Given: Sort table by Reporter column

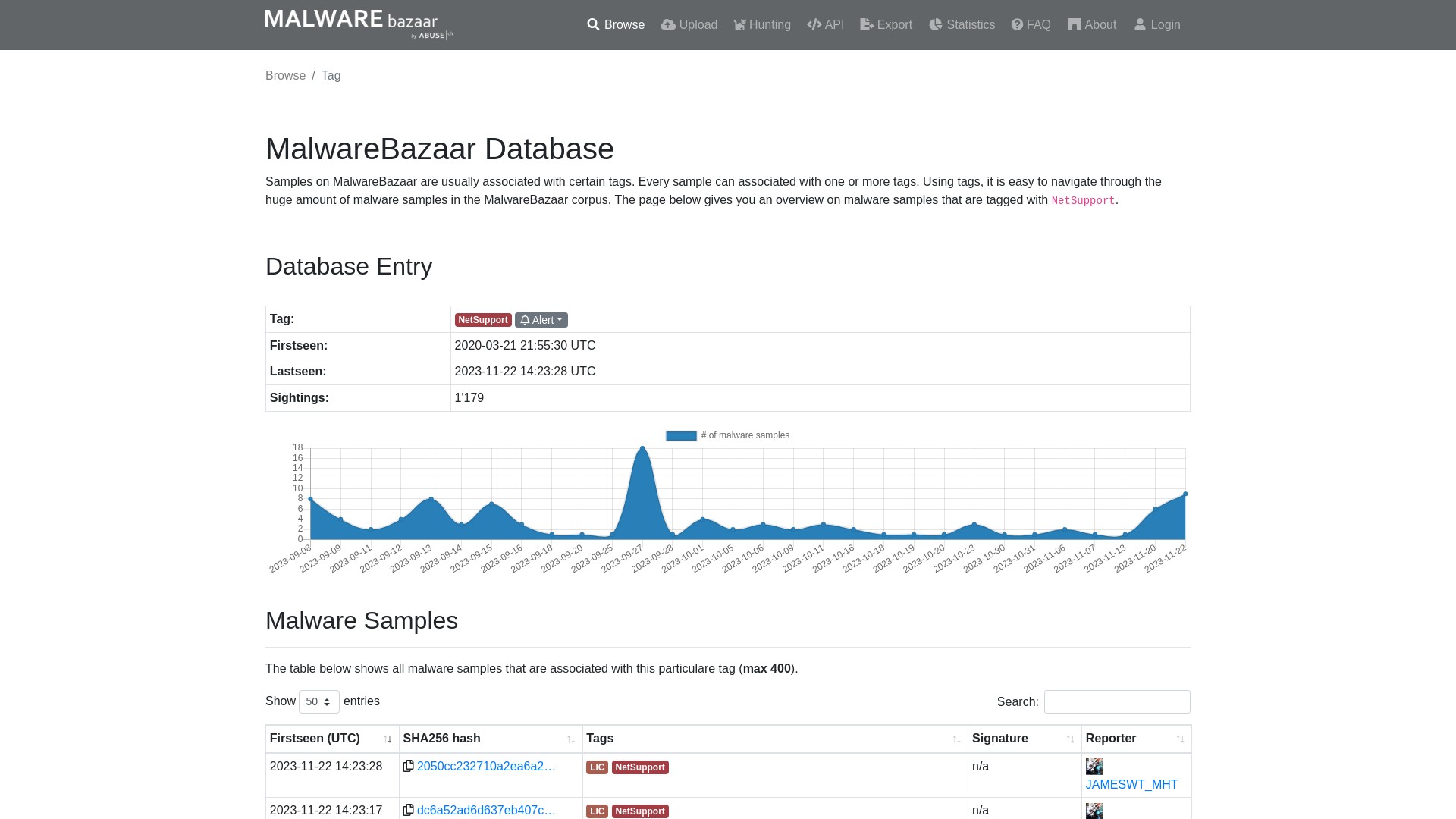Looking at the screenshot, I should pyautogui.click(x=1136, y=739).
